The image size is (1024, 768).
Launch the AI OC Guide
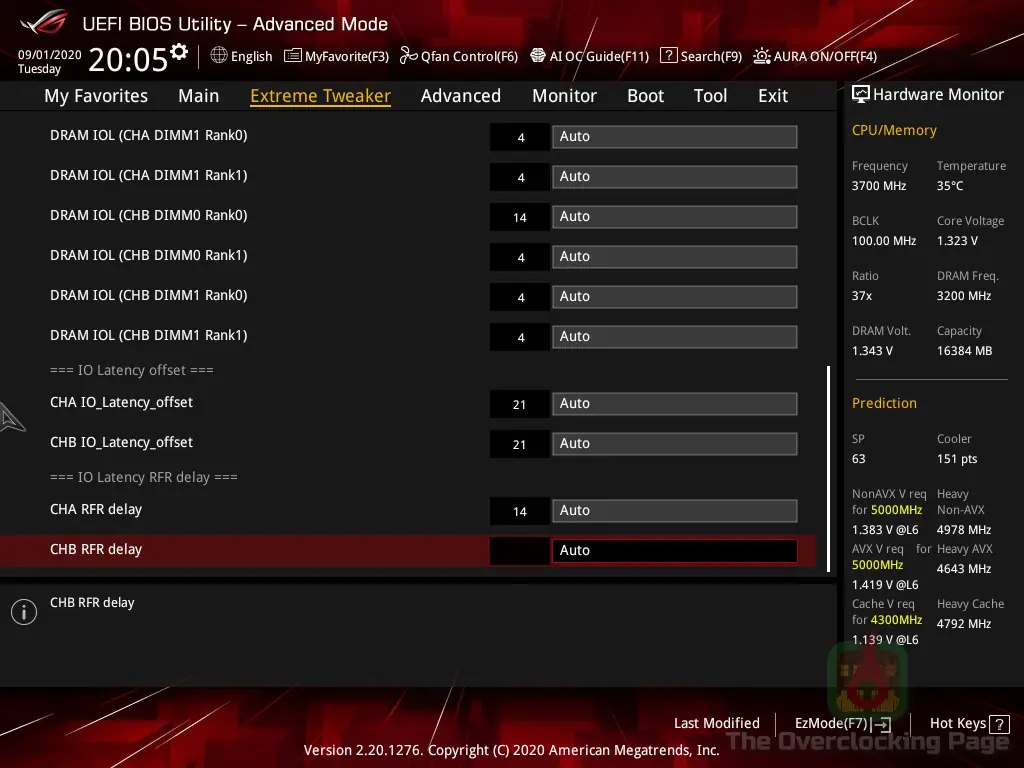click(589, 56)
